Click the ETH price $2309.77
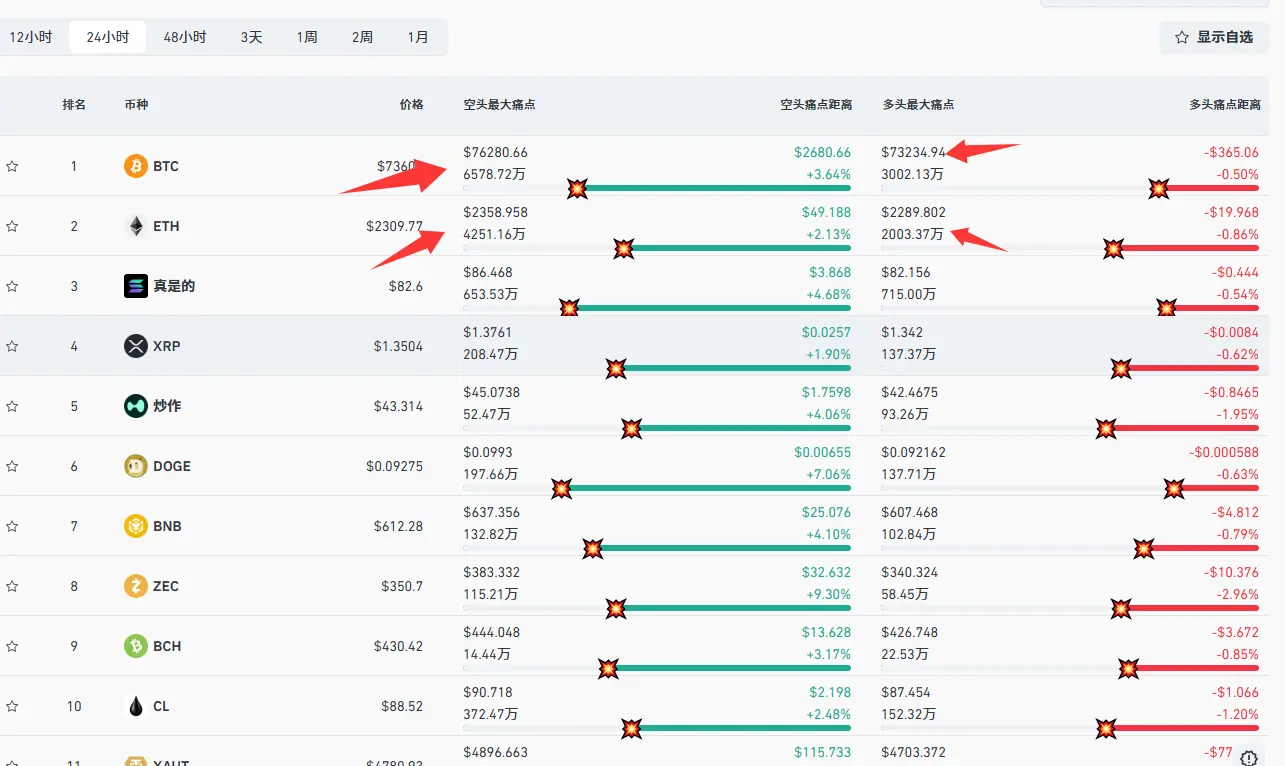Viewport: 1285px width, 766px height. (394, 226)
